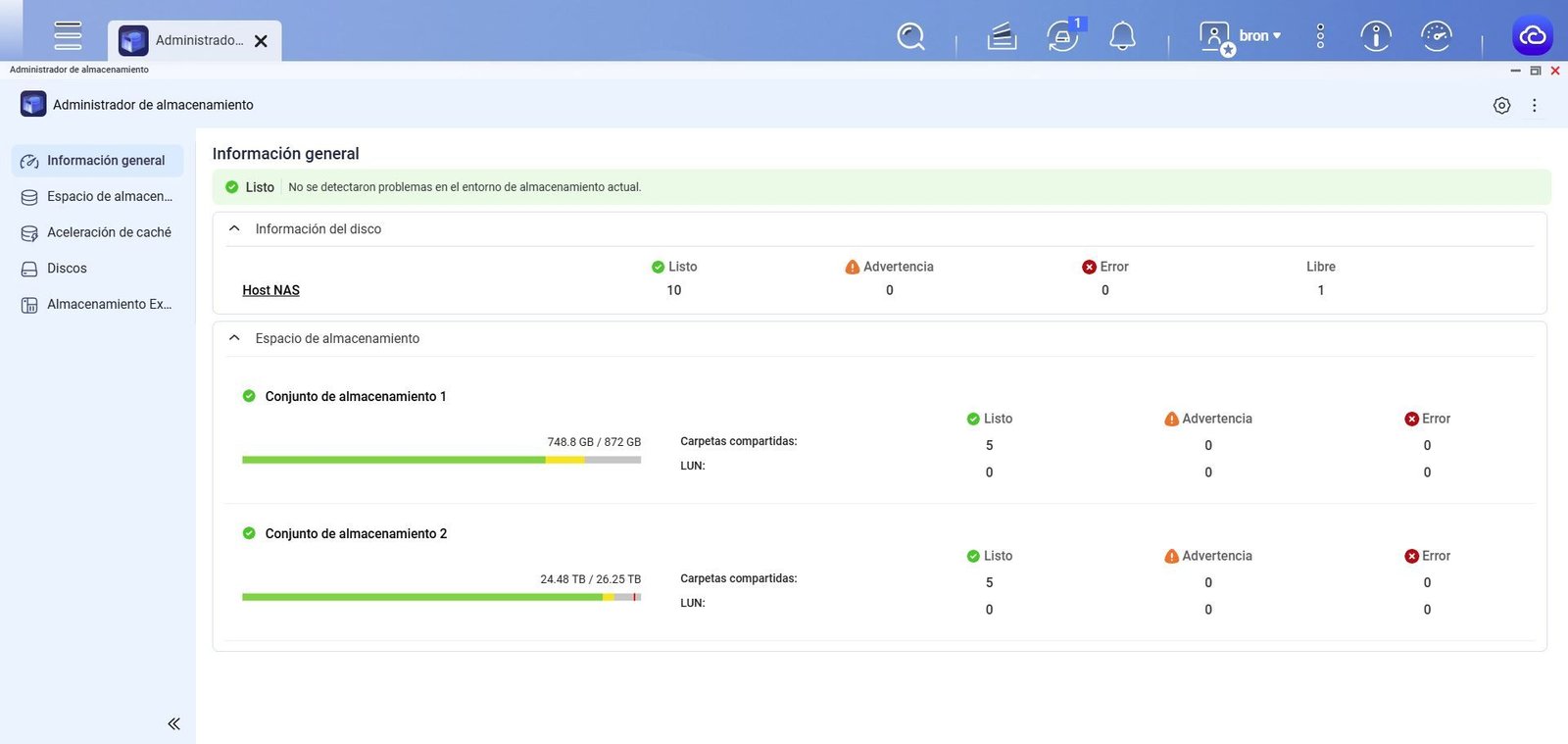Click the user avatar icon
Image resolution: width=1568 pixels, height=744 pixels.
pos(1216,38)
